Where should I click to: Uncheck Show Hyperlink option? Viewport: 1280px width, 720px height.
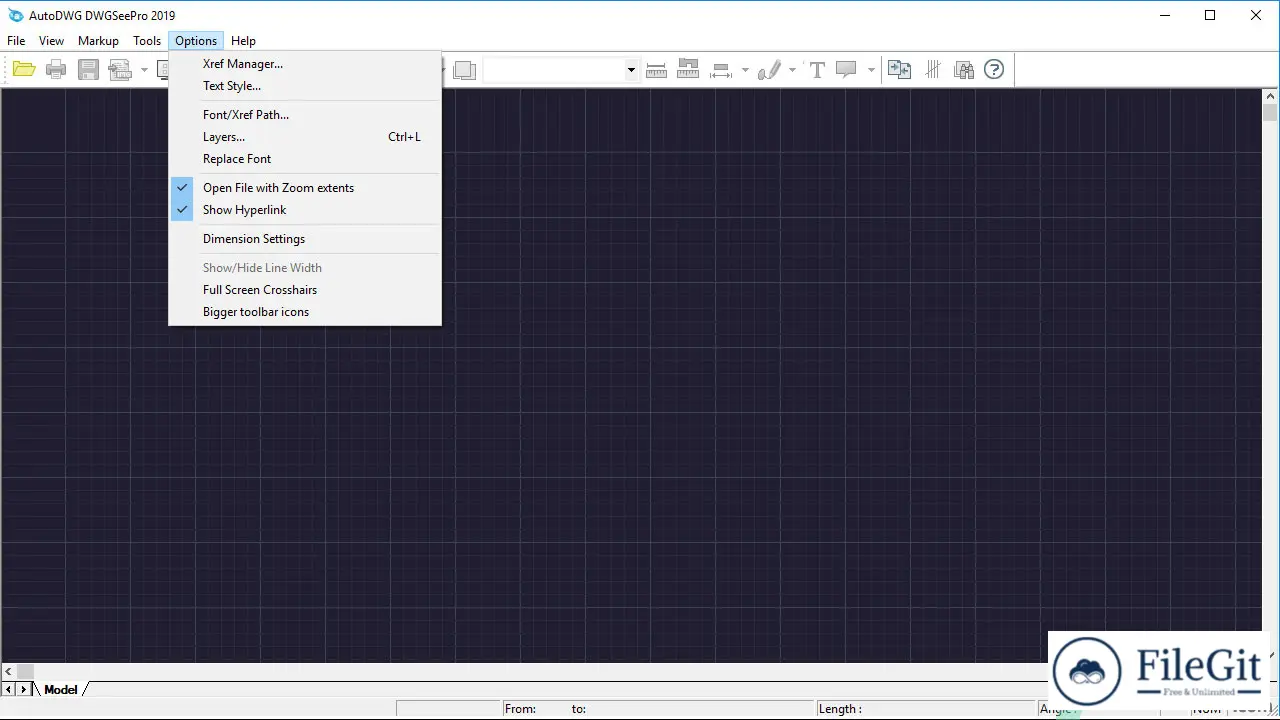pyautogui.click(x=305, y=210)
